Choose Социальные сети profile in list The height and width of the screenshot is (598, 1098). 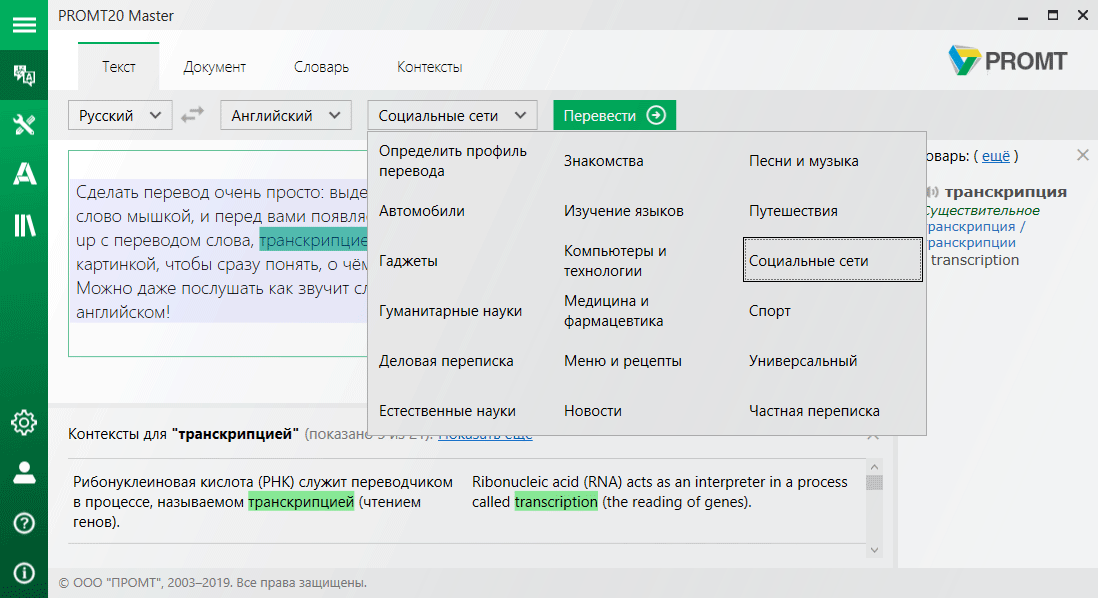coord(833,260)
